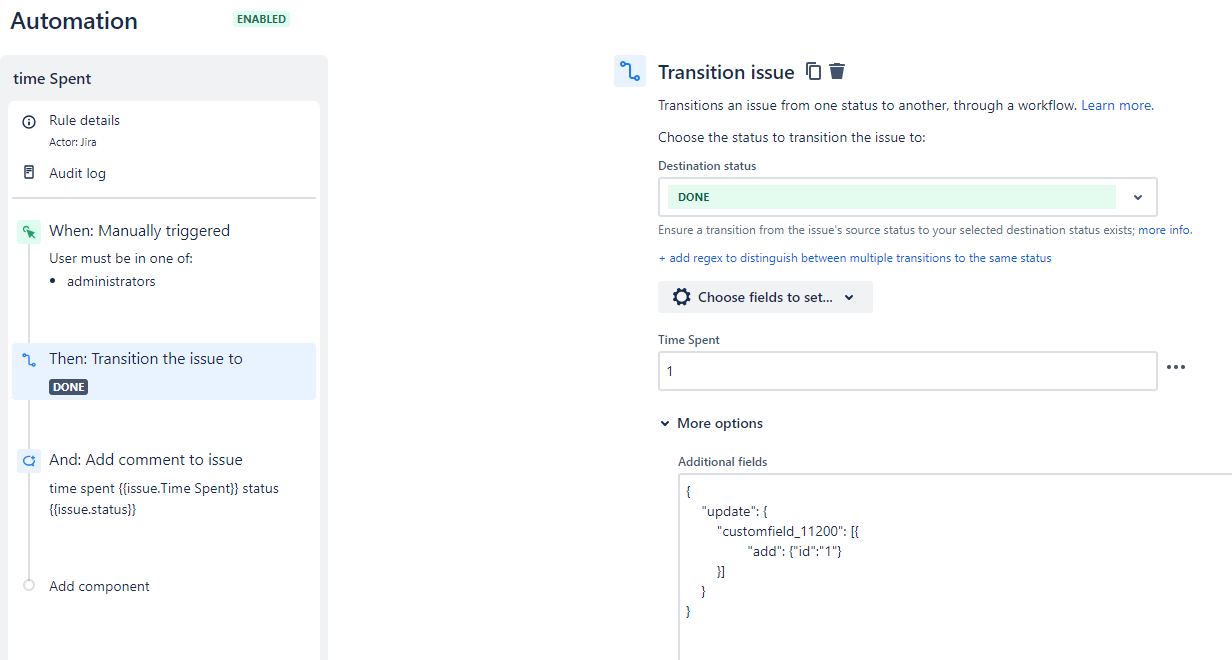1232x660 pixels.
Task: Click the Add component circle marker
Action: pos(29,586)
